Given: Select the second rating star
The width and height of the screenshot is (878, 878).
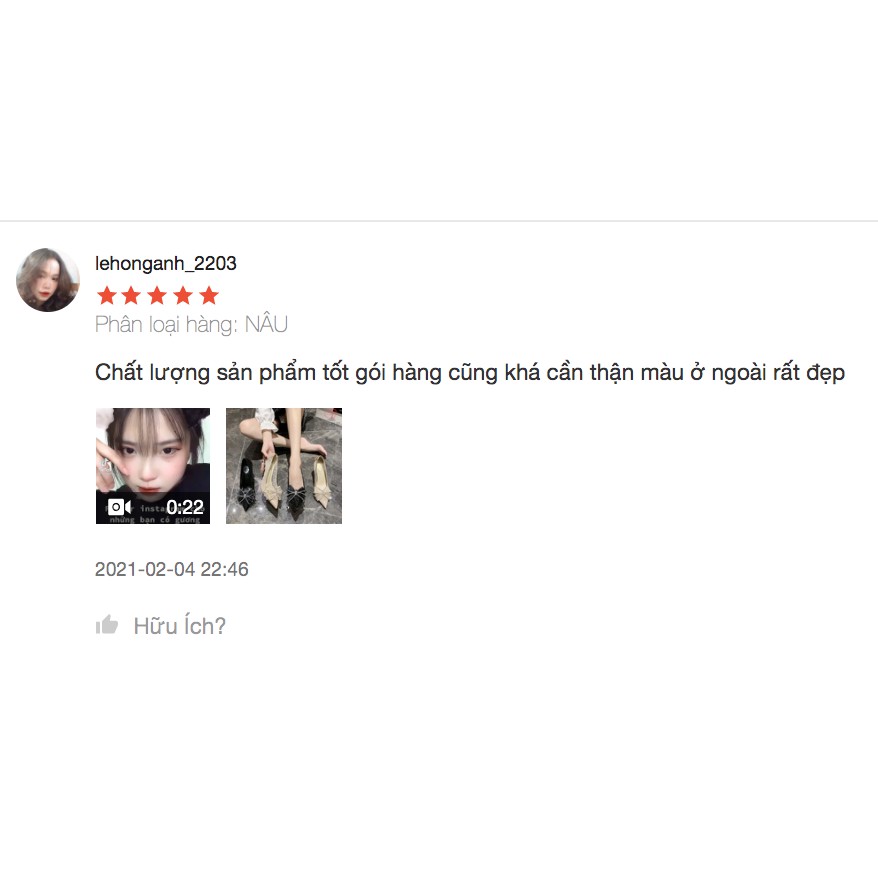Looking at the screenshot, I should click(x=132, y=295).
